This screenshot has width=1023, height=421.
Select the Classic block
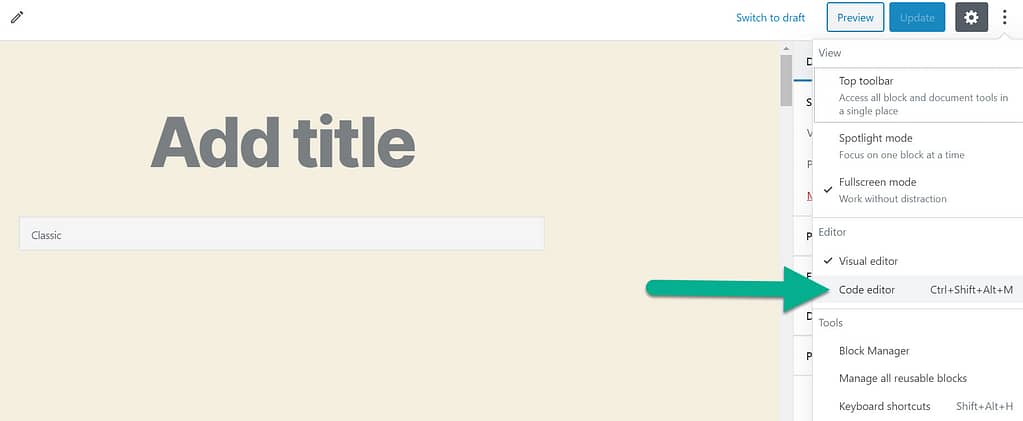(281, 234)
